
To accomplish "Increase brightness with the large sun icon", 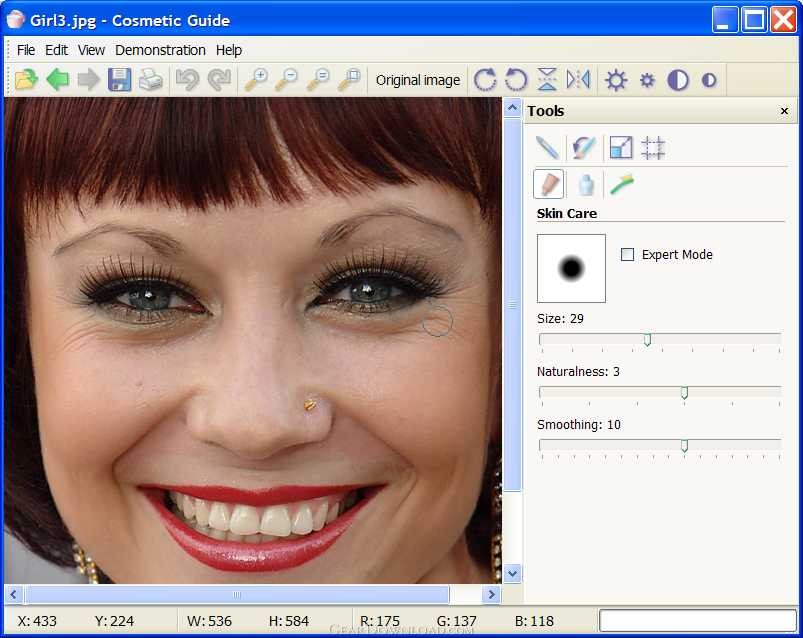I will (616, 80).
